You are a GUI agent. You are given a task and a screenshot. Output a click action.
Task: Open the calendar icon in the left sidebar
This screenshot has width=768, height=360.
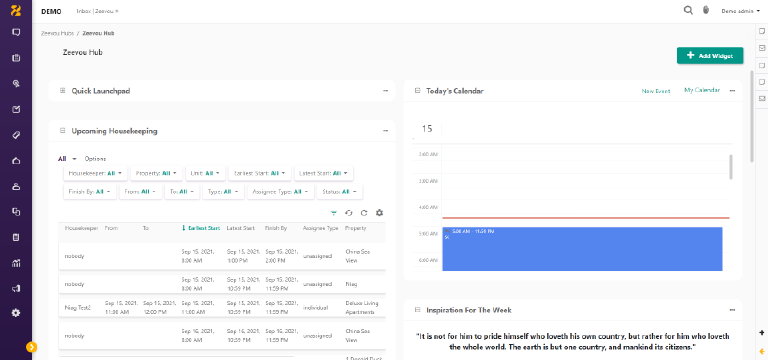click(x=16, y=58)
